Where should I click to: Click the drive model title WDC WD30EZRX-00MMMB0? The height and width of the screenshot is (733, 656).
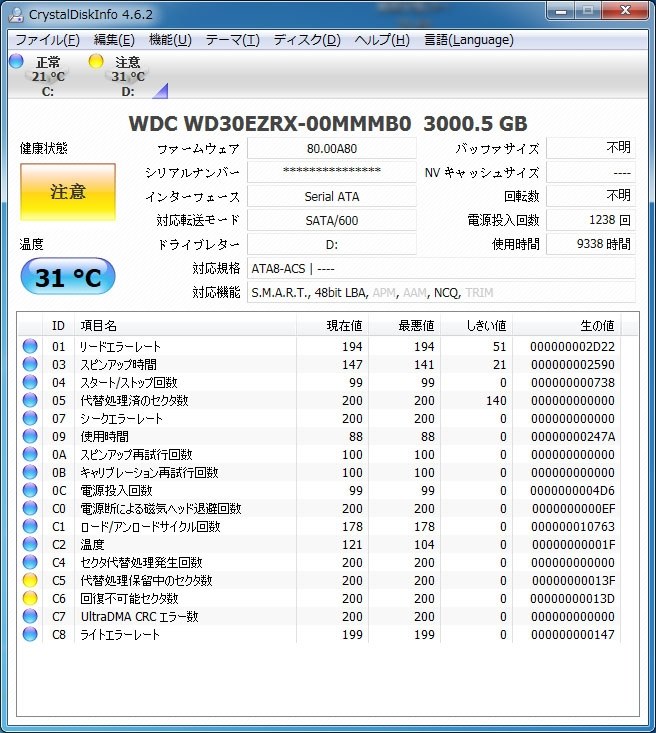(x=270, y=124)
